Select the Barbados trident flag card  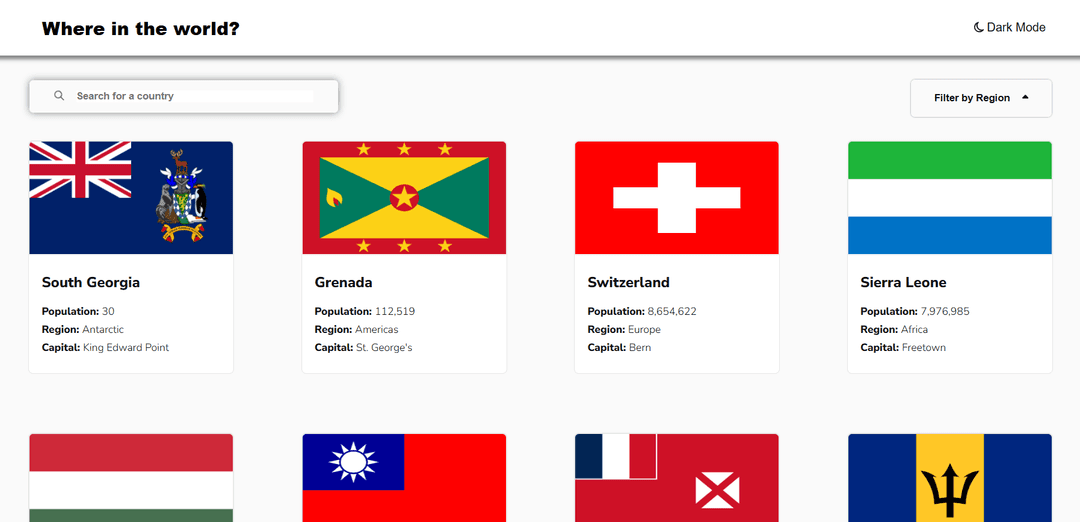click(950, 478)
